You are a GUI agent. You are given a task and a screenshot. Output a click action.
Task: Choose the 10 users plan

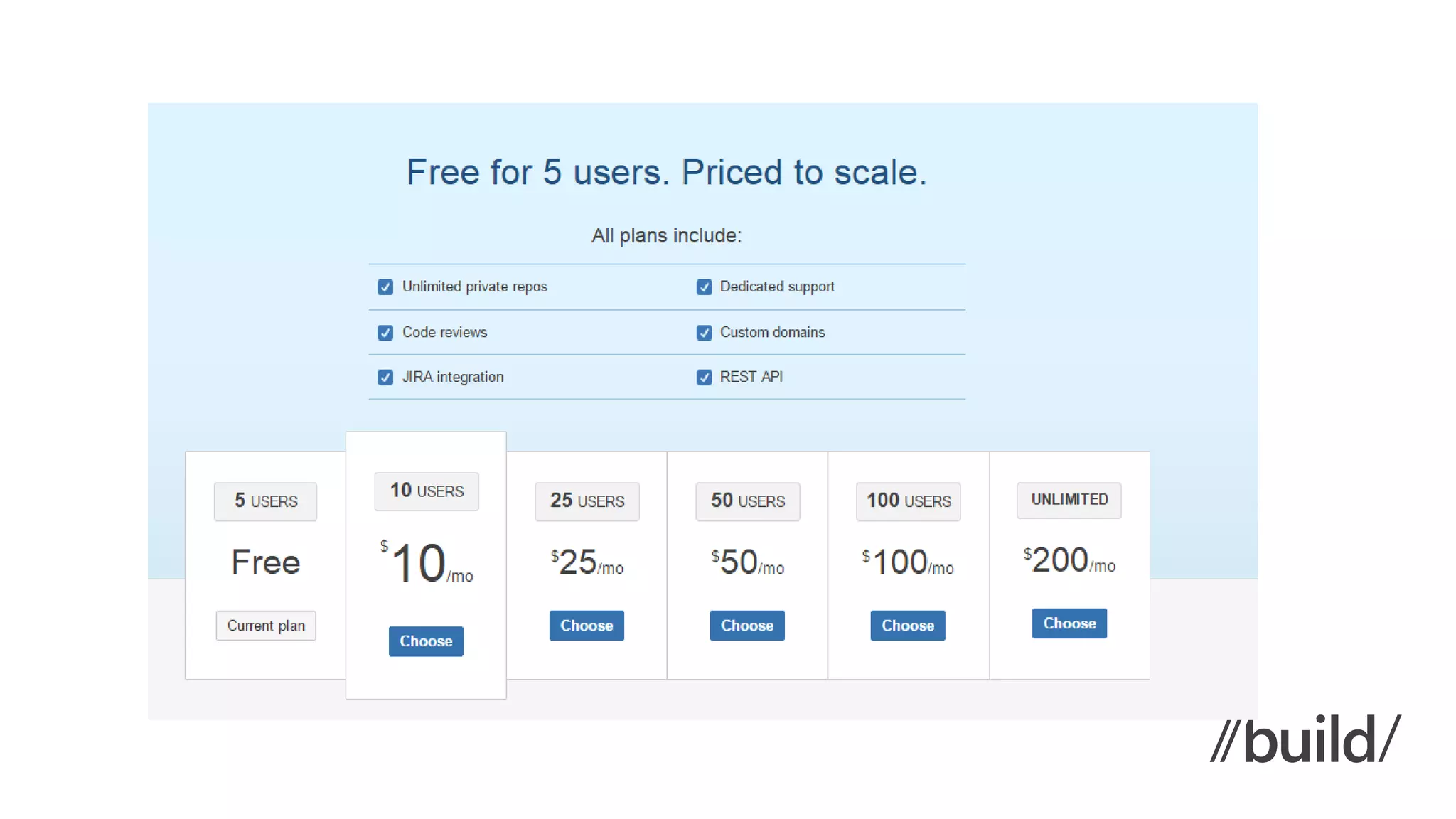426,641
